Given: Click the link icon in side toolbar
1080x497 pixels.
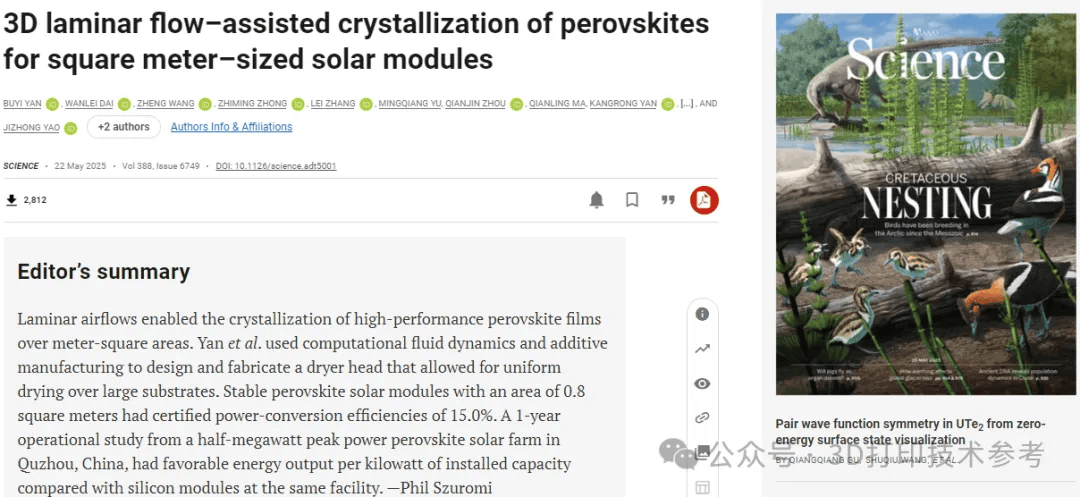Looking at the screenshot, I should pos(702,418).
